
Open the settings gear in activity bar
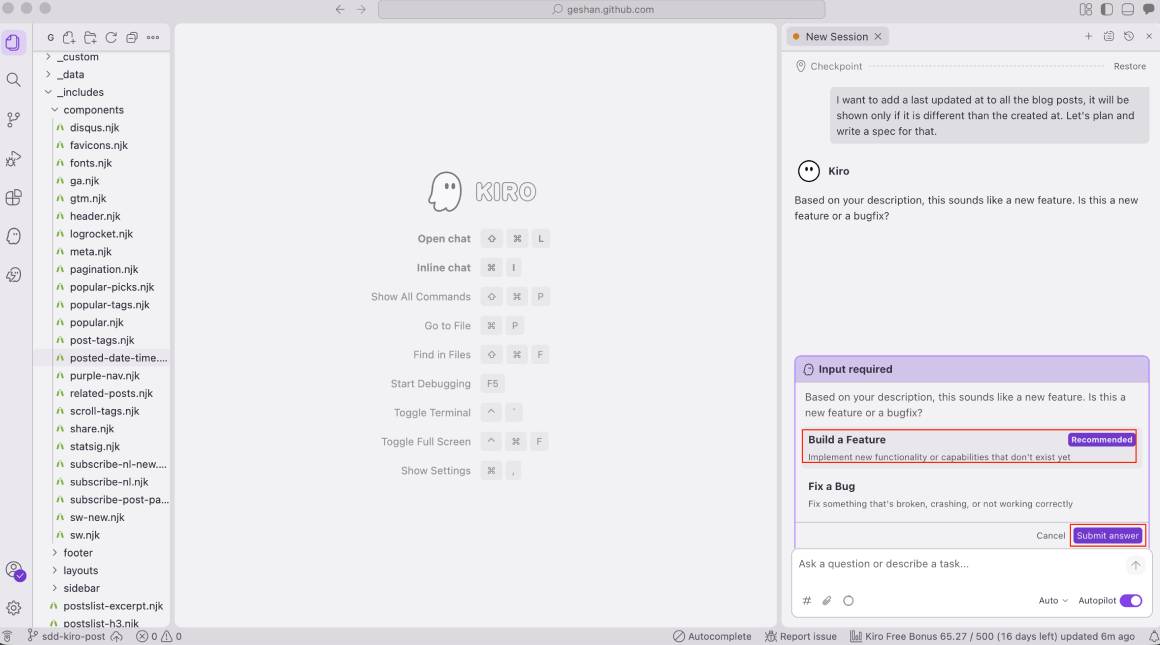pos(13,607)
